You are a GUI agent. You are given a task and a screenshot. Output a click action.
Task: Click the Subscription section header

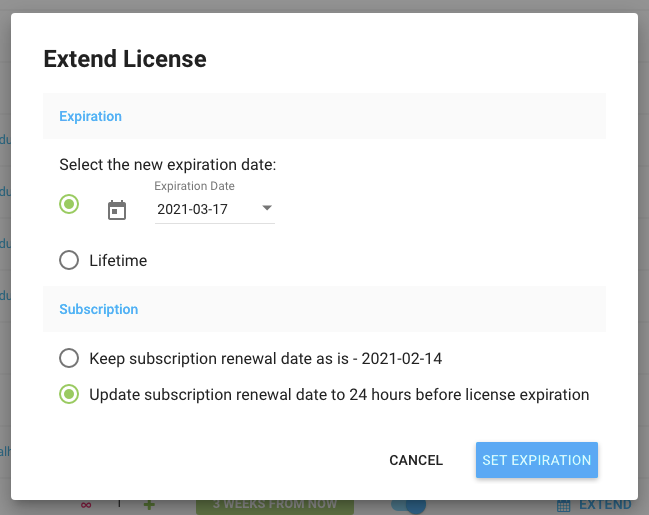(x=99, y=309)
